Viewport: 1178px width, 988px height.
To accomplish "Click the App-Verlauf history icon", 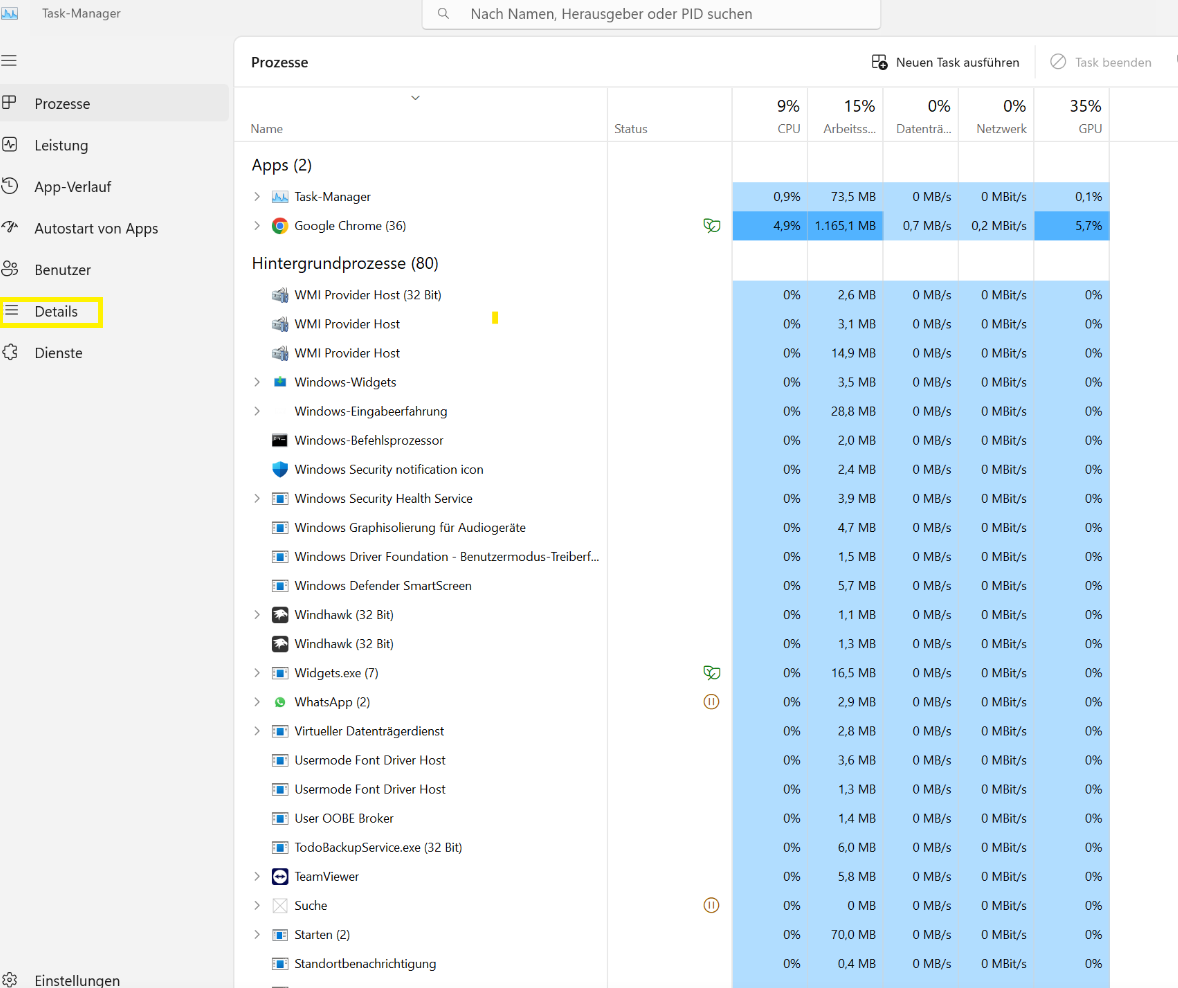I will pos(10,186).
